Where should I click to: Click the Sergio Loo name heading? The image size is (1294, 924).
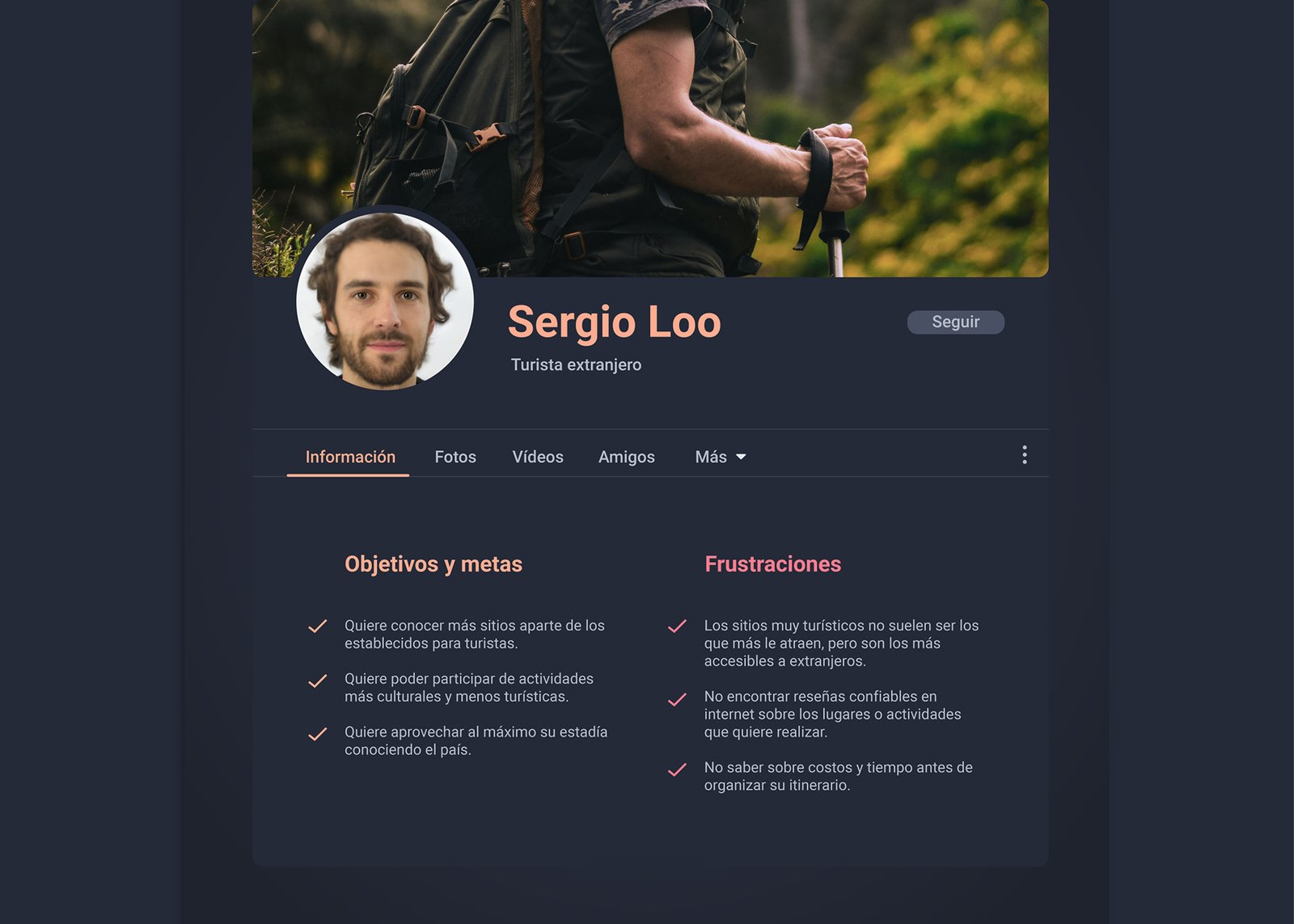[x=614, y=322]
